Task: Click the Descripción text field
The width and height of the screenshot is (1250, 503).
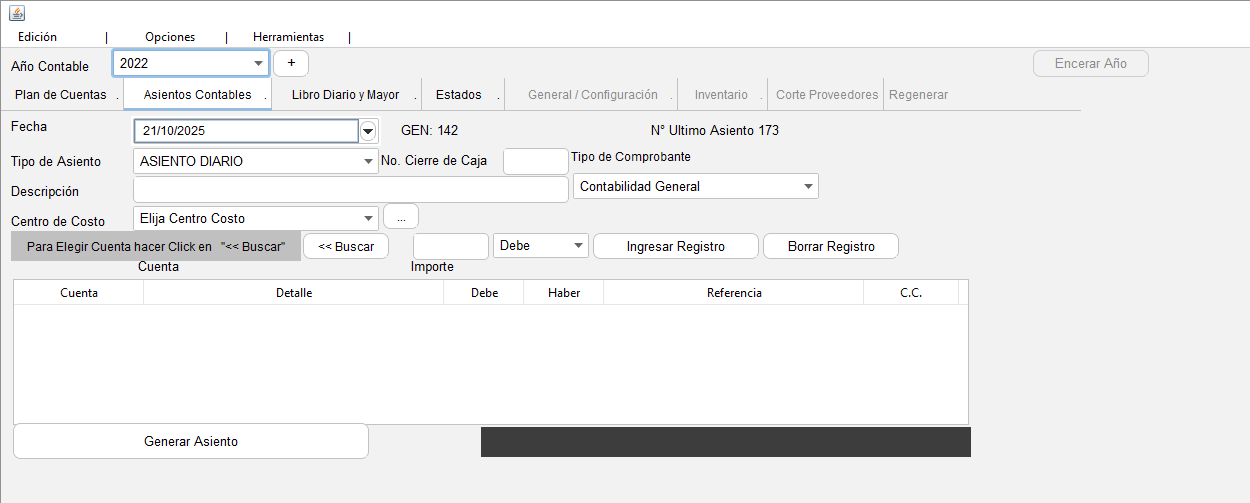Action: [350, 190]
